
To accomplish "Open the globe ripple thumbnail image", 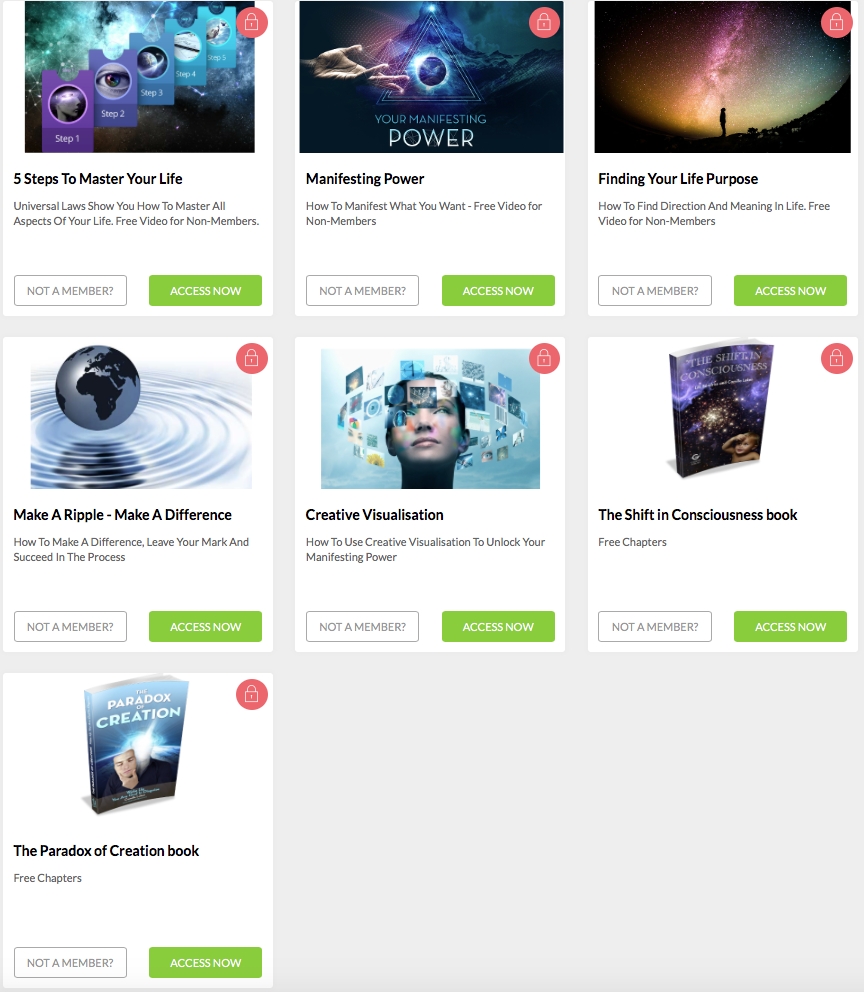I will 141,416.
